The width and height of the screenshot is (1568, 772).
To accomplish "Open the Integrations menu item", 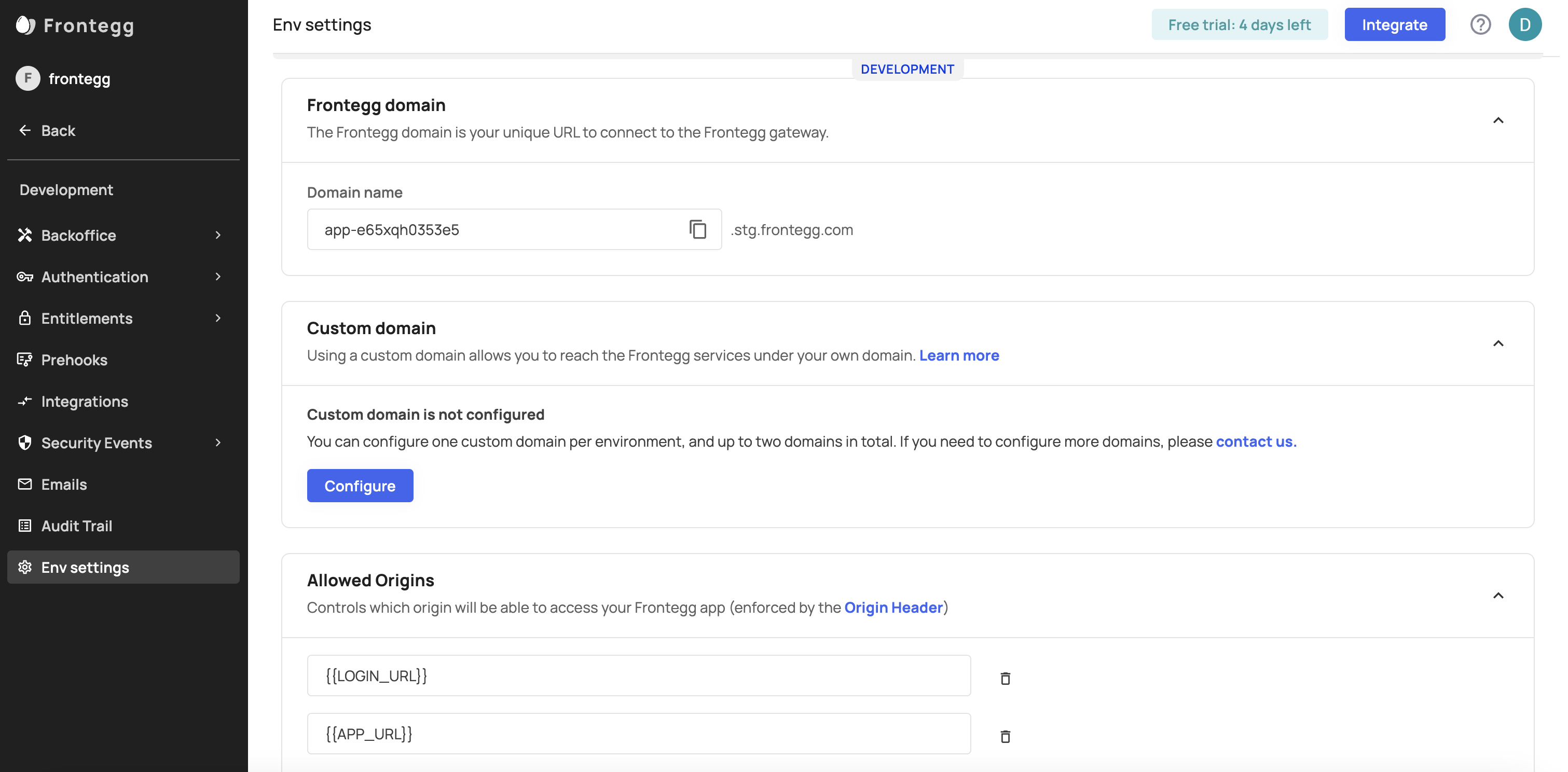I will click(x=85, y=401).
